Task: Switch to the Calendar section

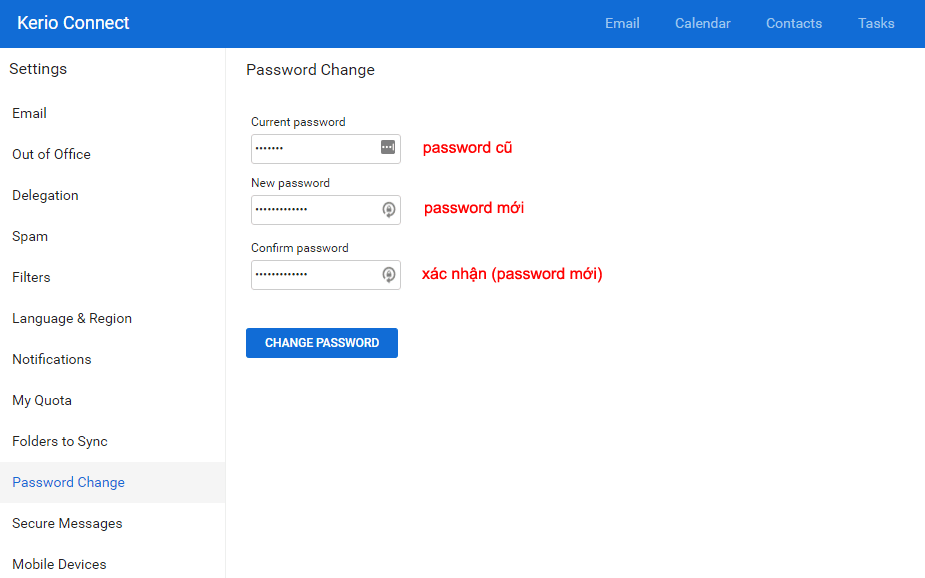Action: [702, 23]
